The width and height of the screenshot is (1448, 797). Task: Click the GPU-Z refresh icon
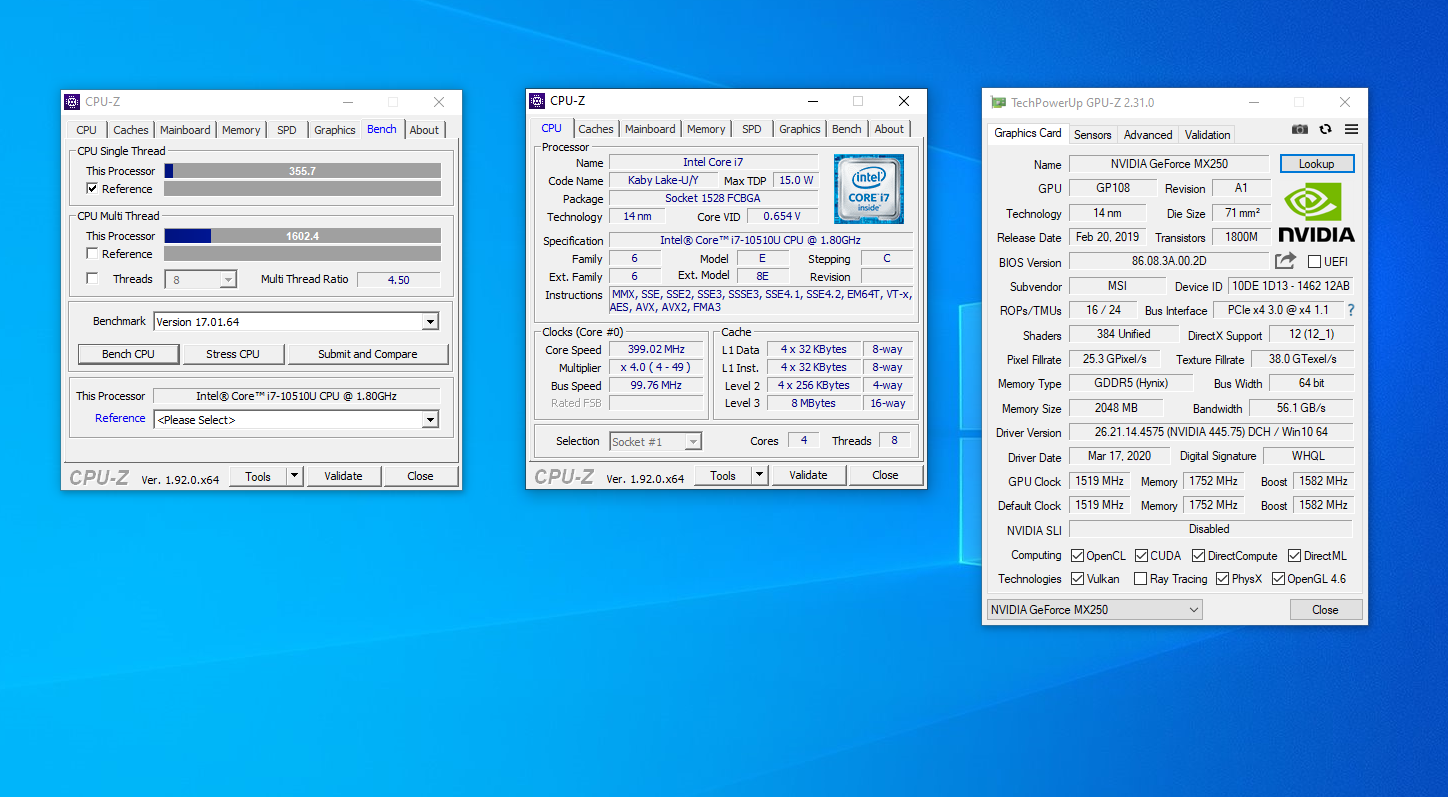point(1325,129)
